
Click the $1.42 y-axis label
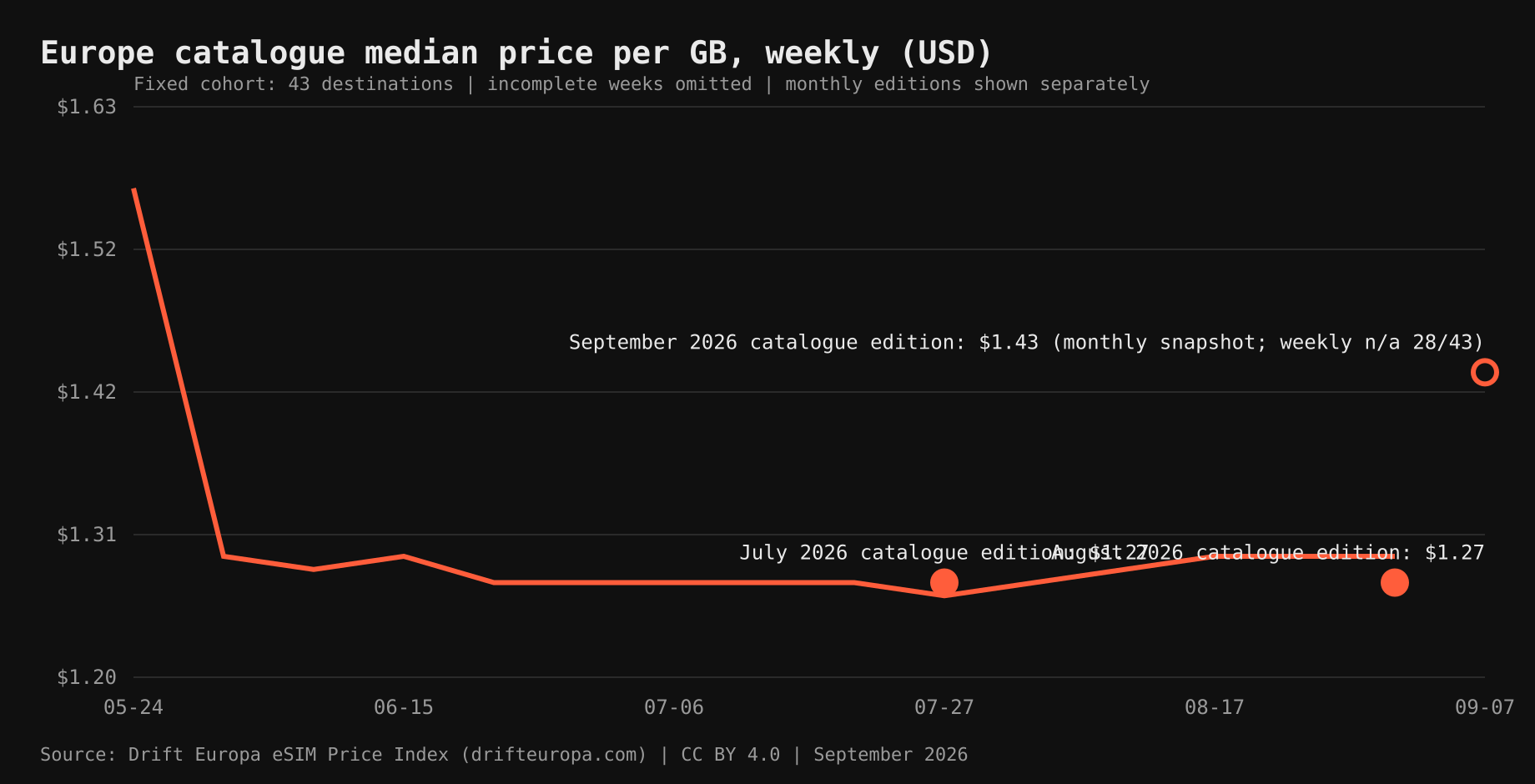coord(87,392)
